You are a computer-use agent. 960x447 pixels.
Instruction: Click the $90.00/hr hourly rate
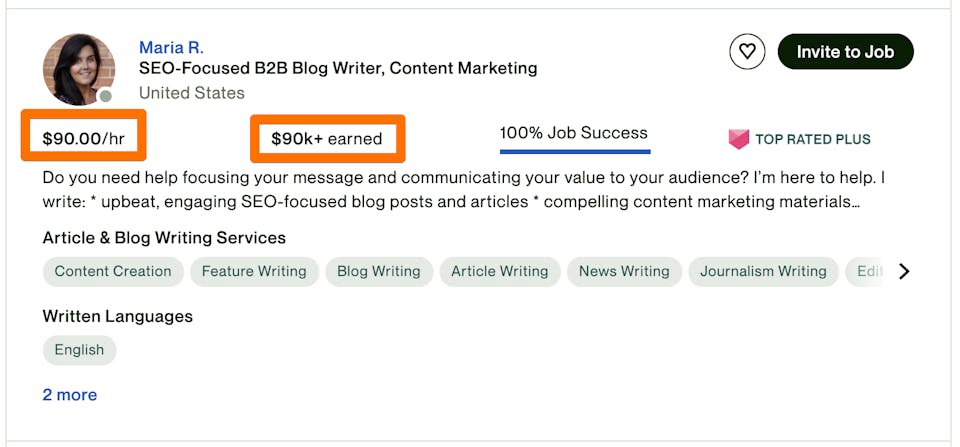[84, 139]
